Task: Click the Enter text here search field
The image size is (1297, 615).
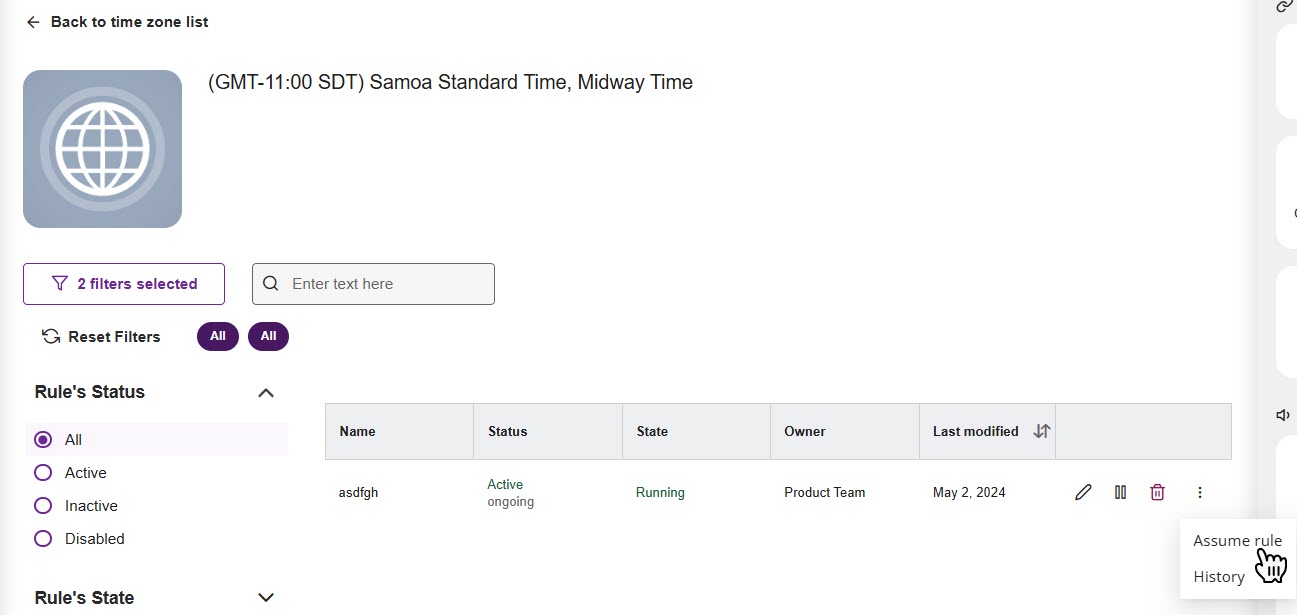Action: coord(385,284)
